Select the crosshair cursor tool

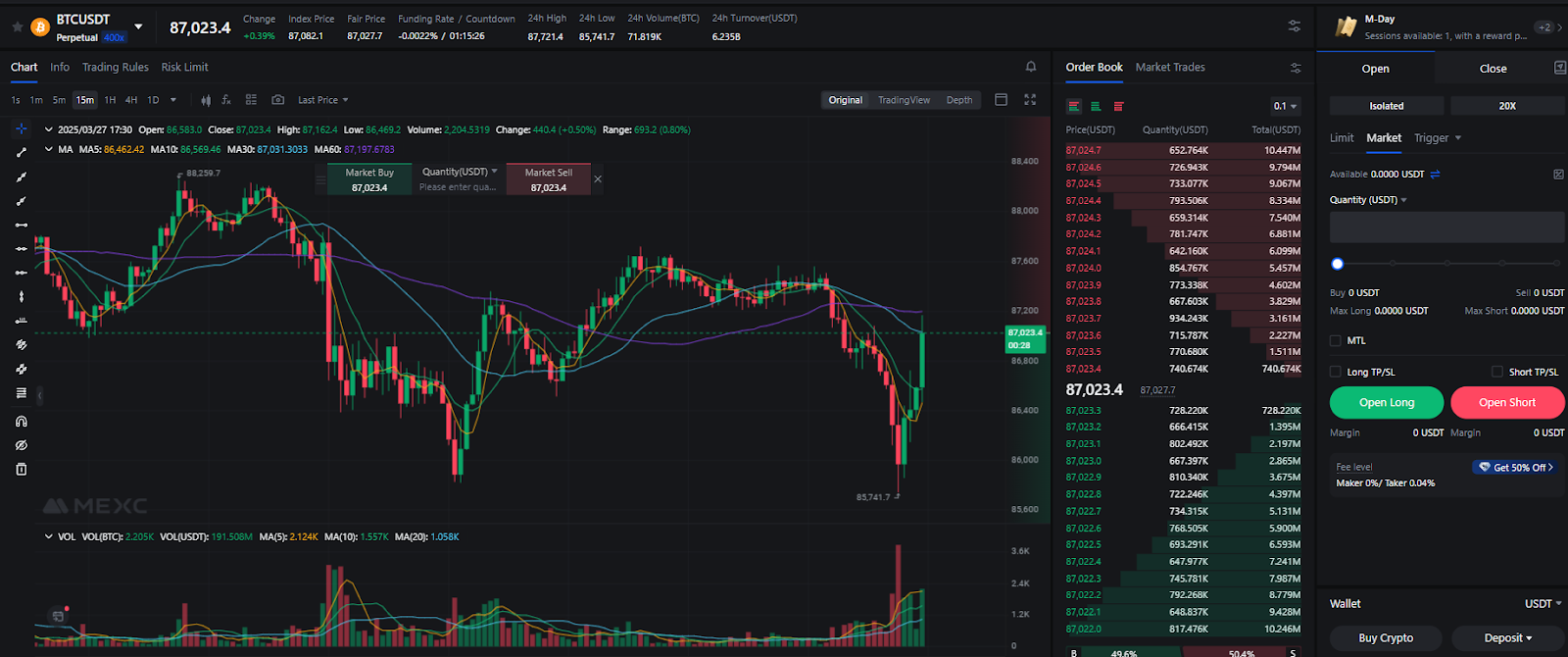coord(22,128)
